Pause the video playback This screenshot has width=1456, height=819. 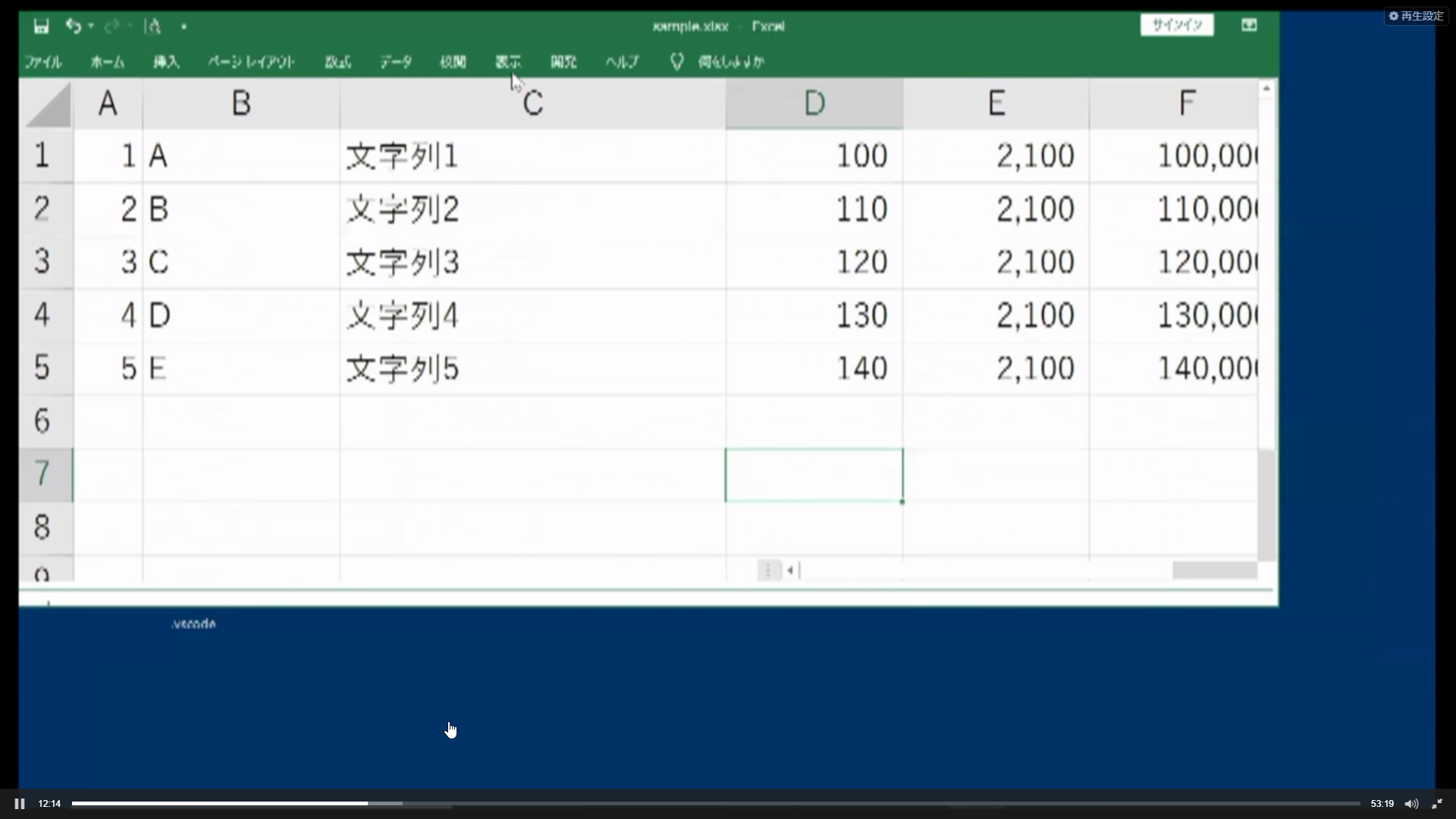20,804
